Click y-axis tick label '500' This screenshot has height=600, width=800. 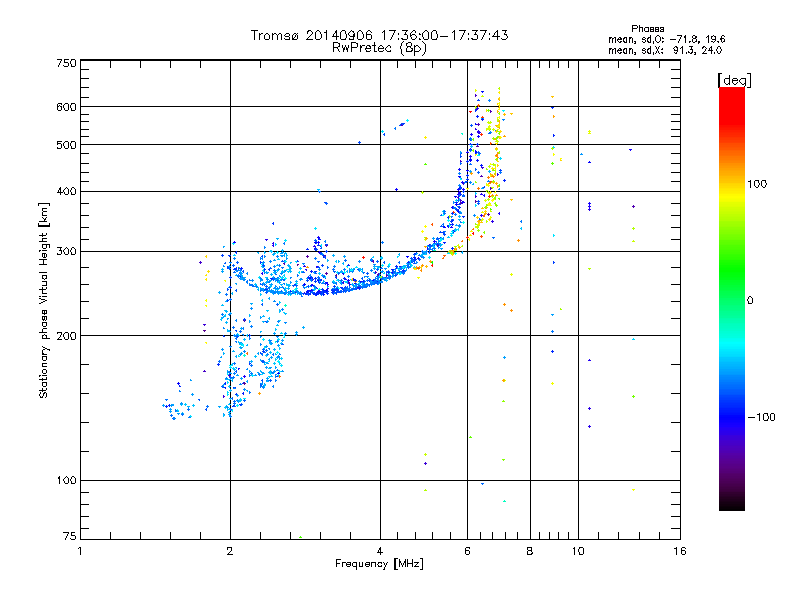click(66, 145)
